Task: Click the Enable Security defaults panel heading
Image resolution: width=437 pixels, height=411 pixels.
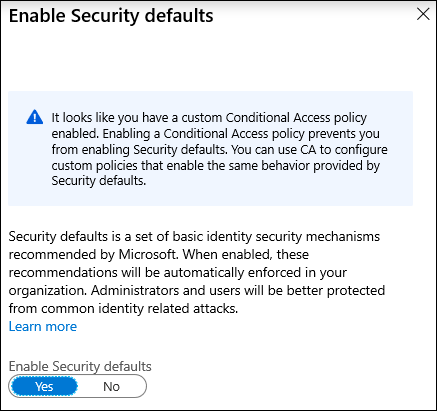Action: coord(111,16)
